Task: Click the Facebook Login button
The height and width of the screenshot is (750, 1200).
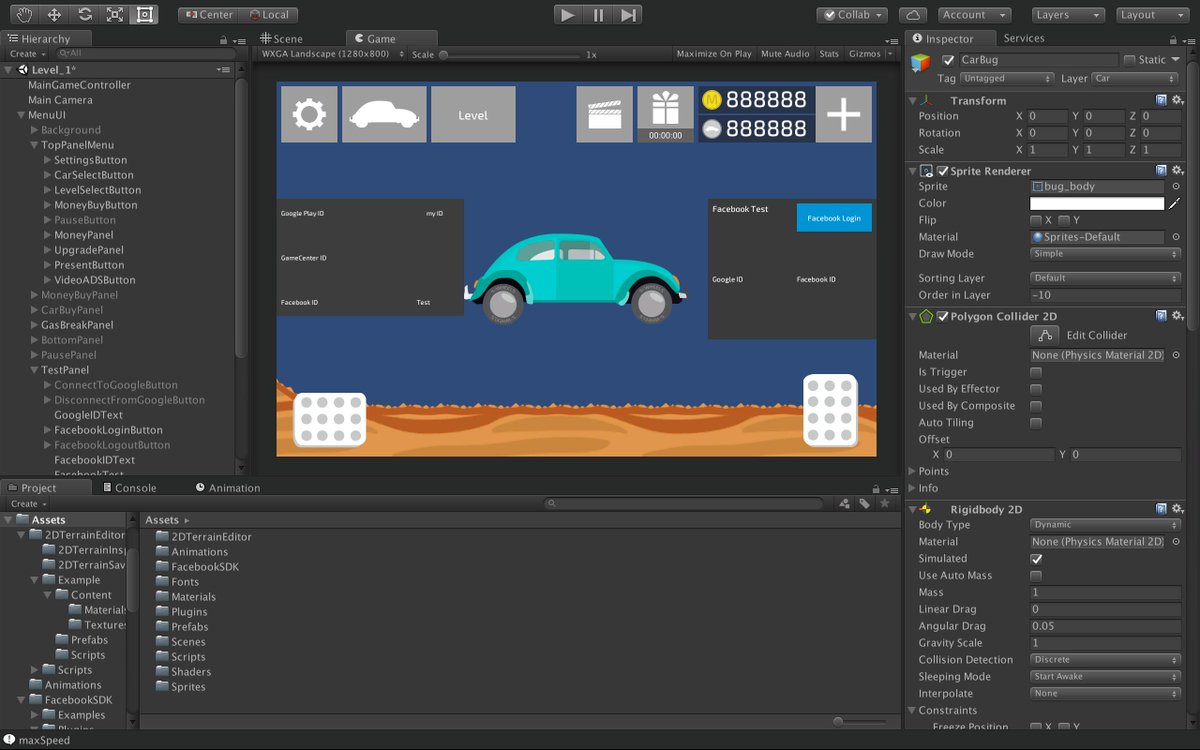Action: coord(833,216)
